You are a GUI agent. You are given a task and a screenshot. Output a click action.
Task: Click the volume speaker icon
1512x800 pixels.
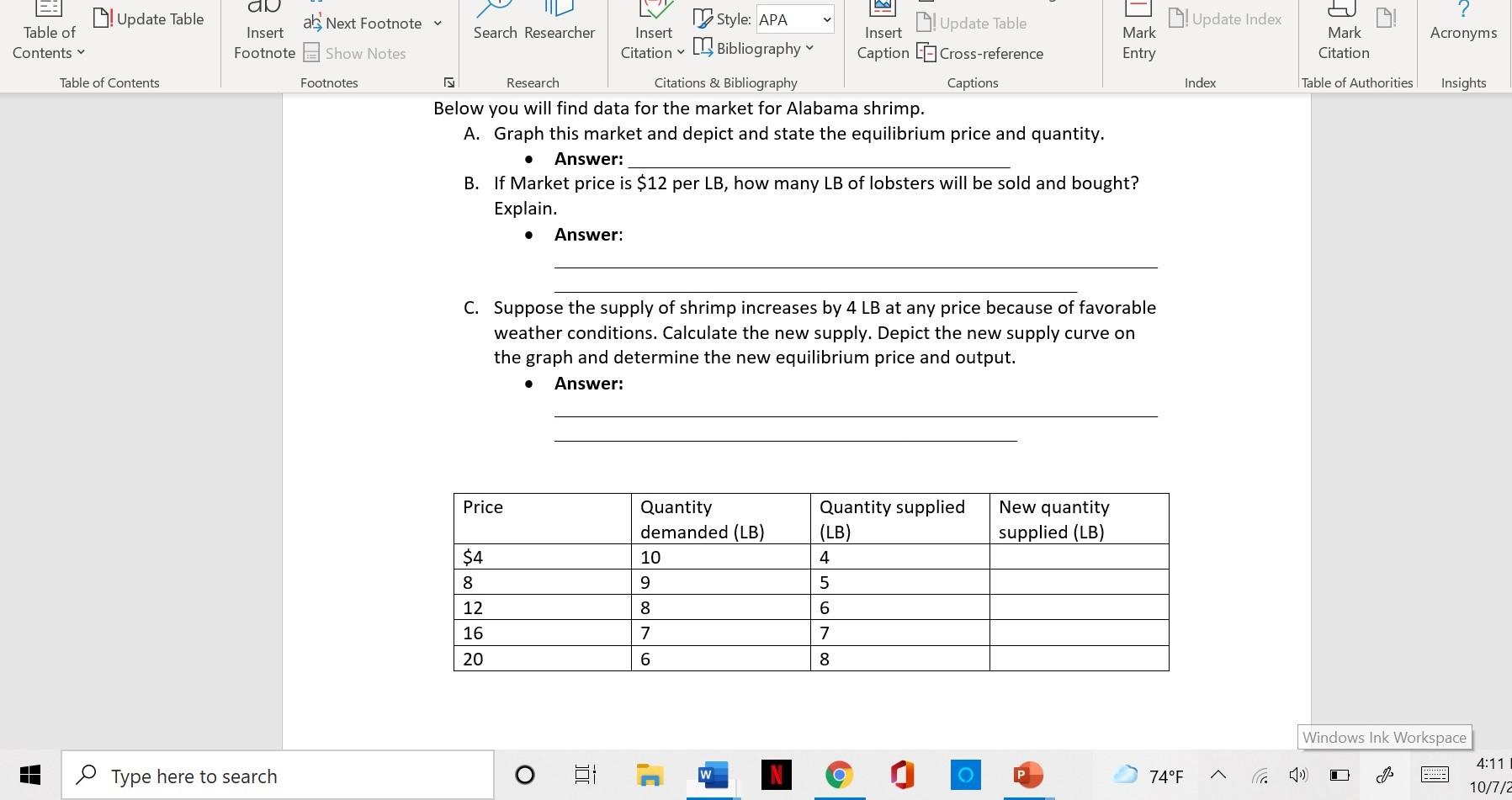[1299, 776]
